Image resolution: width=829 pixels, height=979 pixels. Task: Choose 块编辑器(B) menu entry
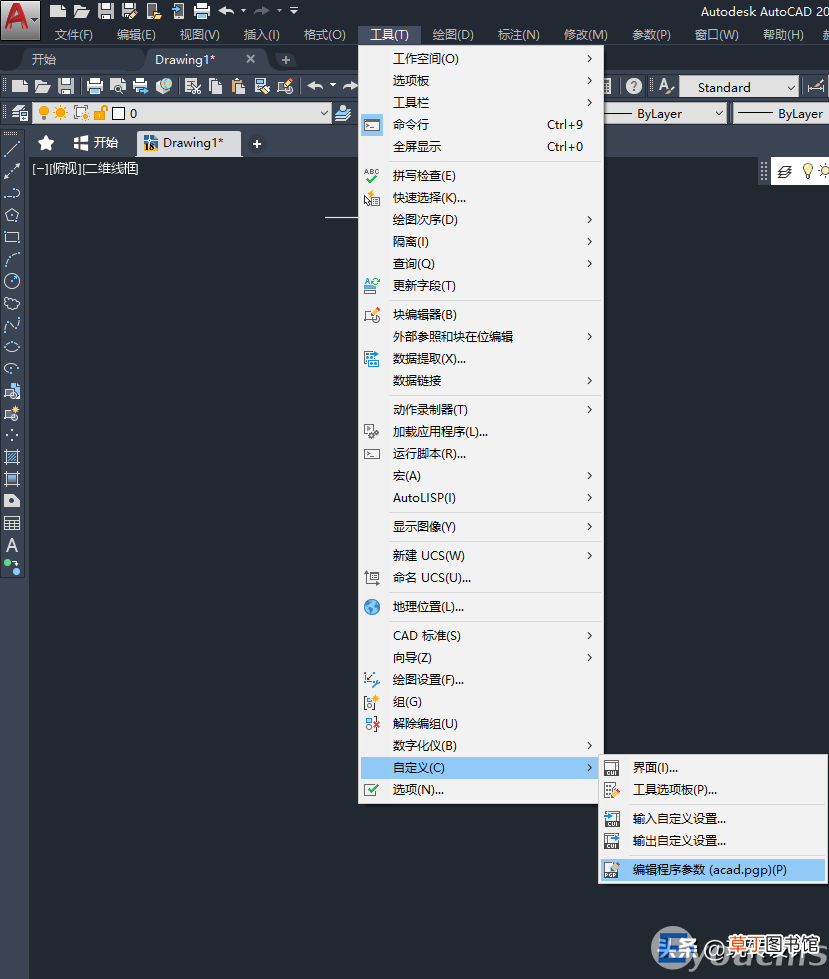click(x=481, y=315)
